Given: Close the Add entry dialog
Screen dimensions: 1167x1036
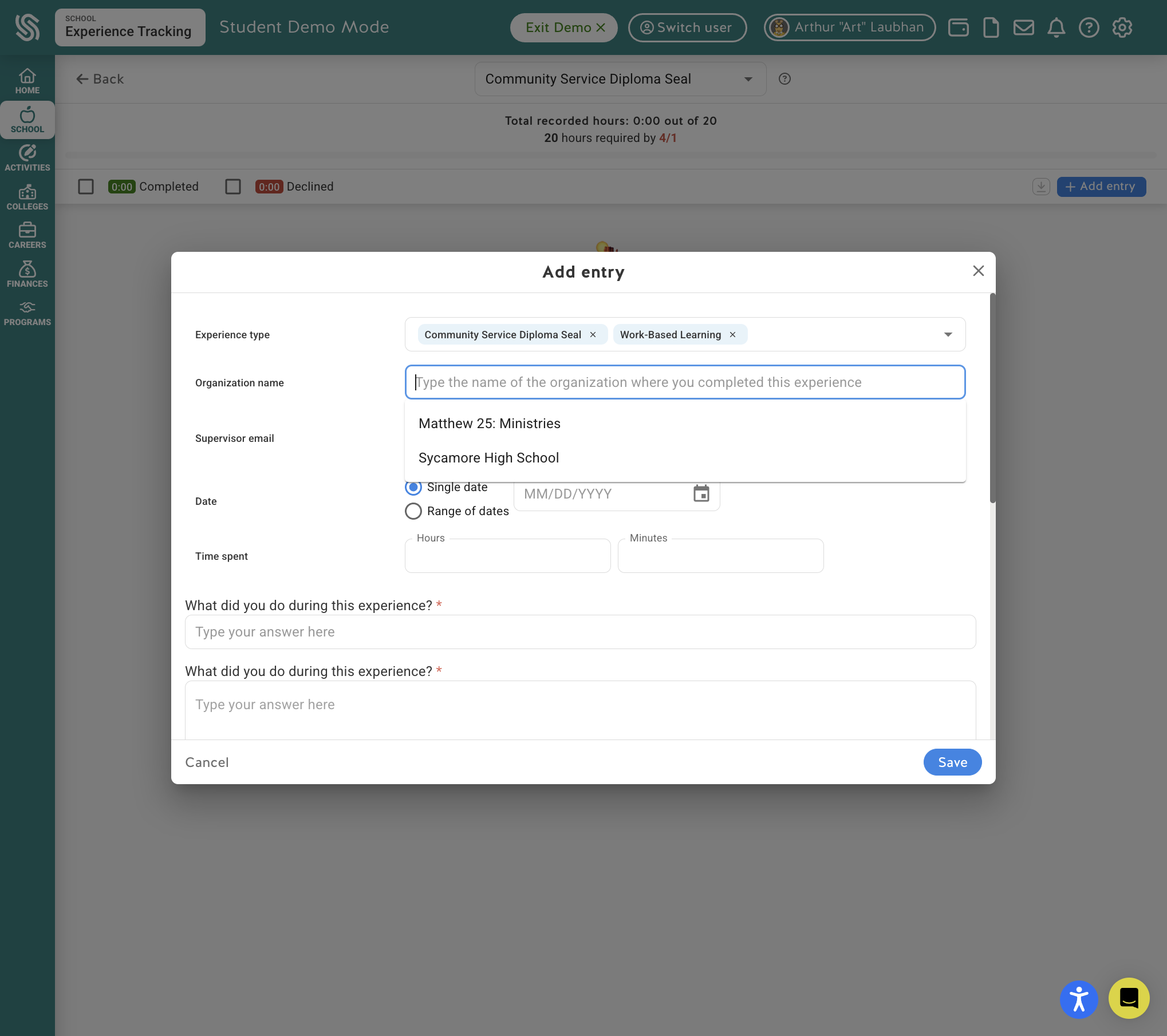Looking at the screenshot, I should (978, 271).
